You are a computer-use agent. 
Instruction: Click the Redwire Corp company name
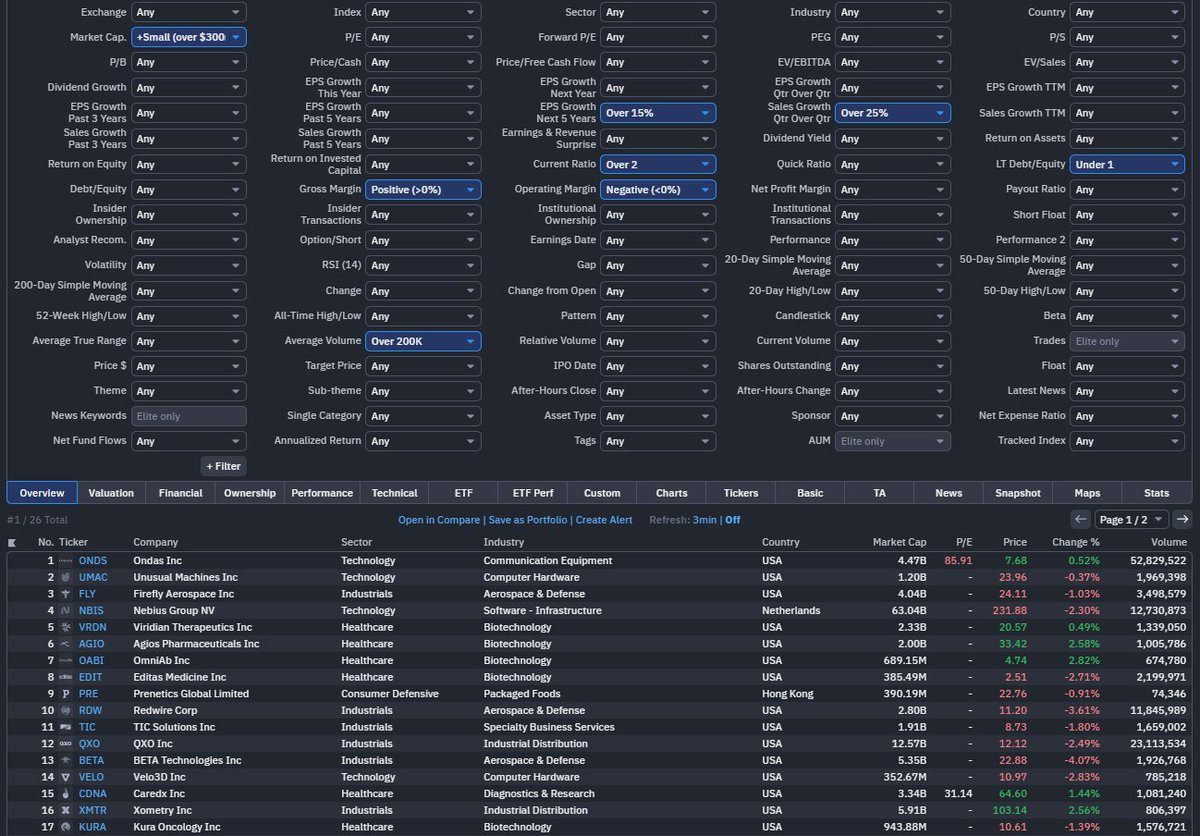pos(165,711)
